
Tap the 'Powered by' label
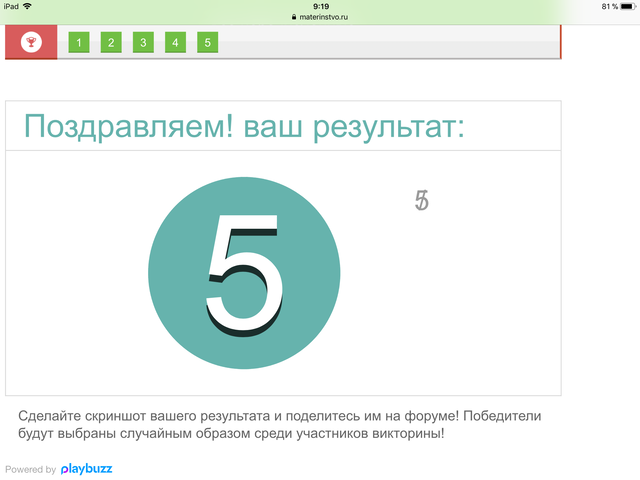(31, 469)
